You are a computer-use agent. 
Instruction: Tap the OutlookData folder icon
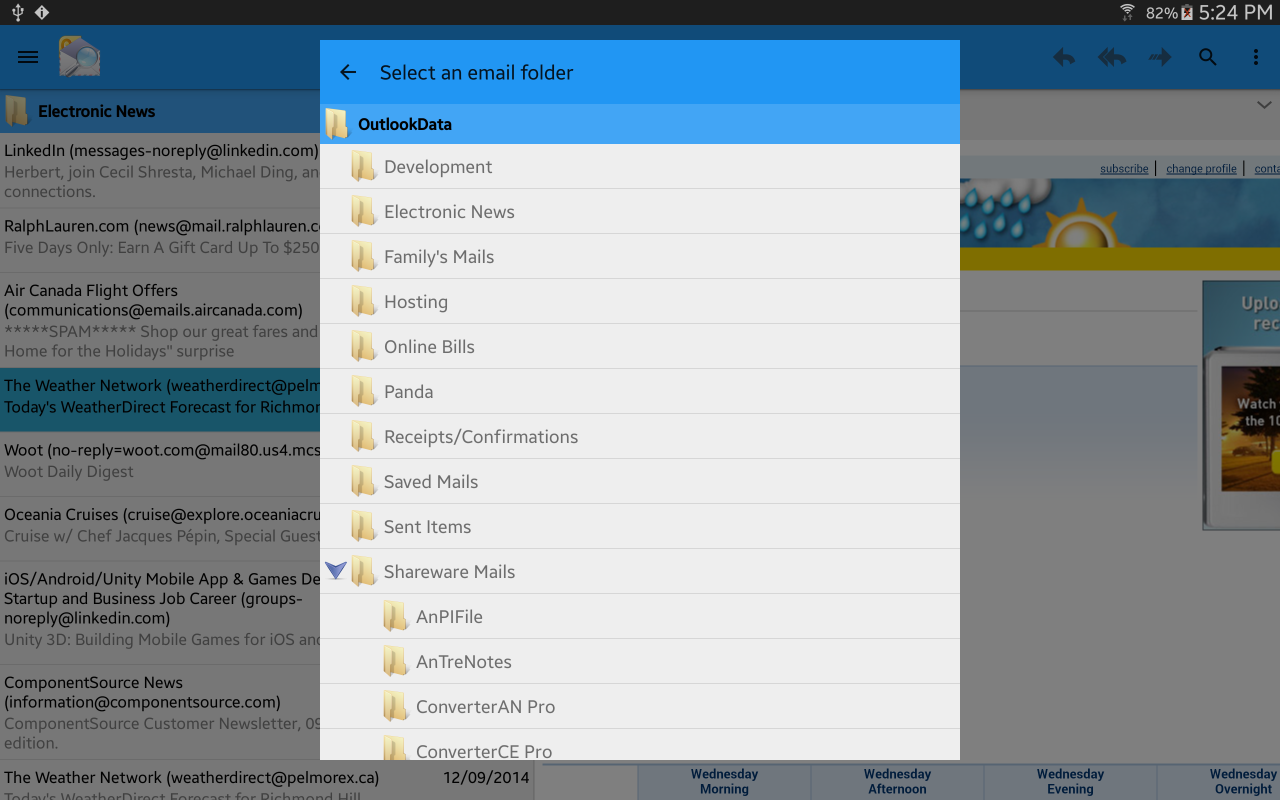(x=337, y=124)
